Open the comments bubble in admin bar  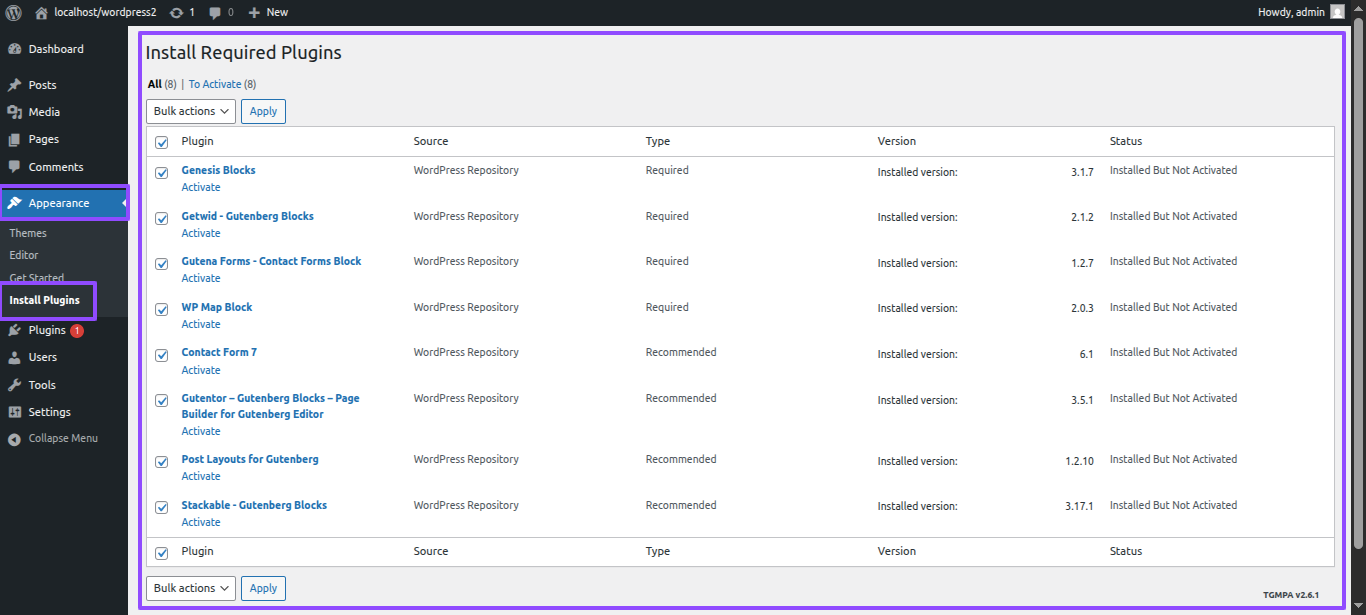215,12
